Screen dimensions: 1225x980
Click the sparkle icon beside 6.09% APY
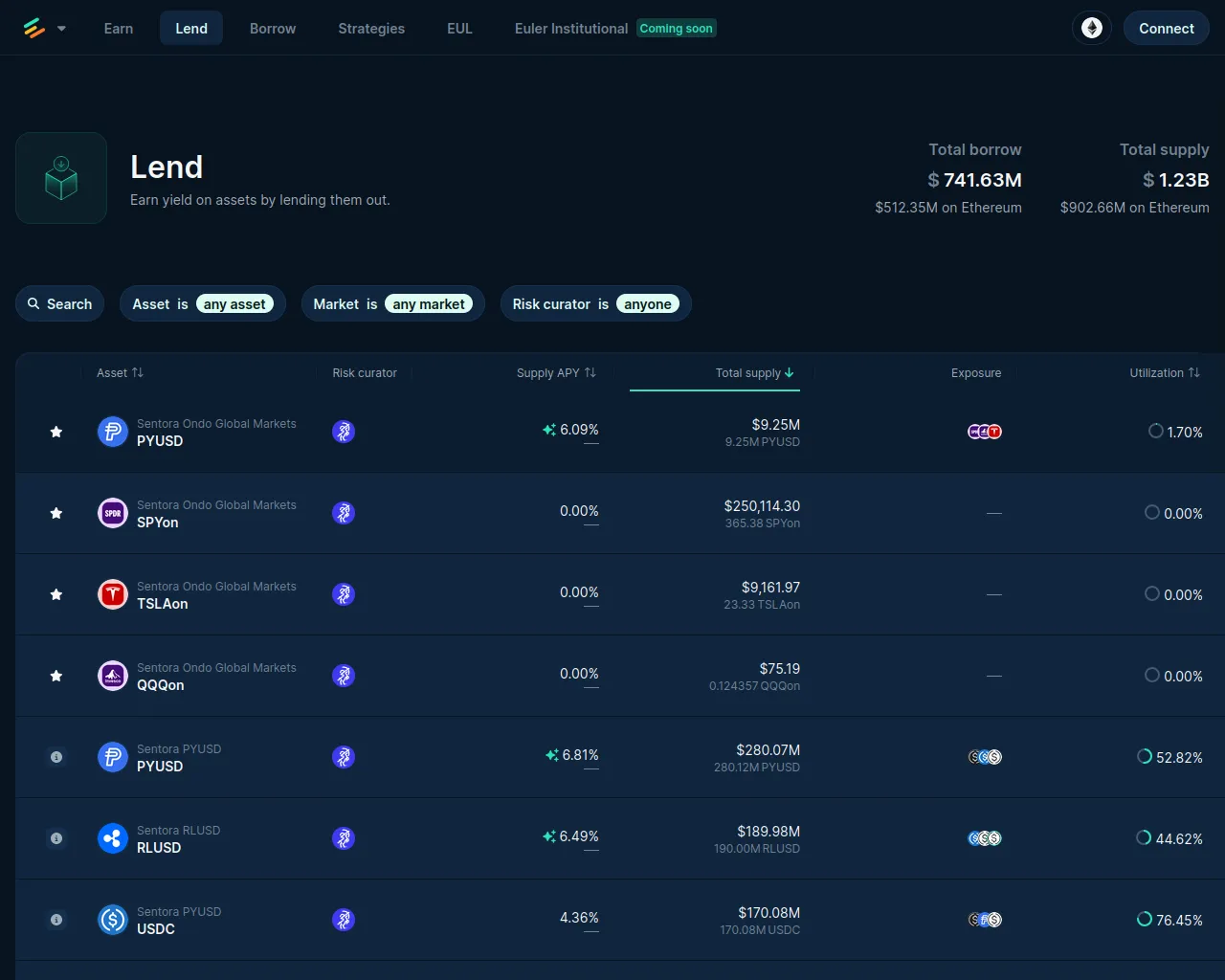[x=549, y=430]
